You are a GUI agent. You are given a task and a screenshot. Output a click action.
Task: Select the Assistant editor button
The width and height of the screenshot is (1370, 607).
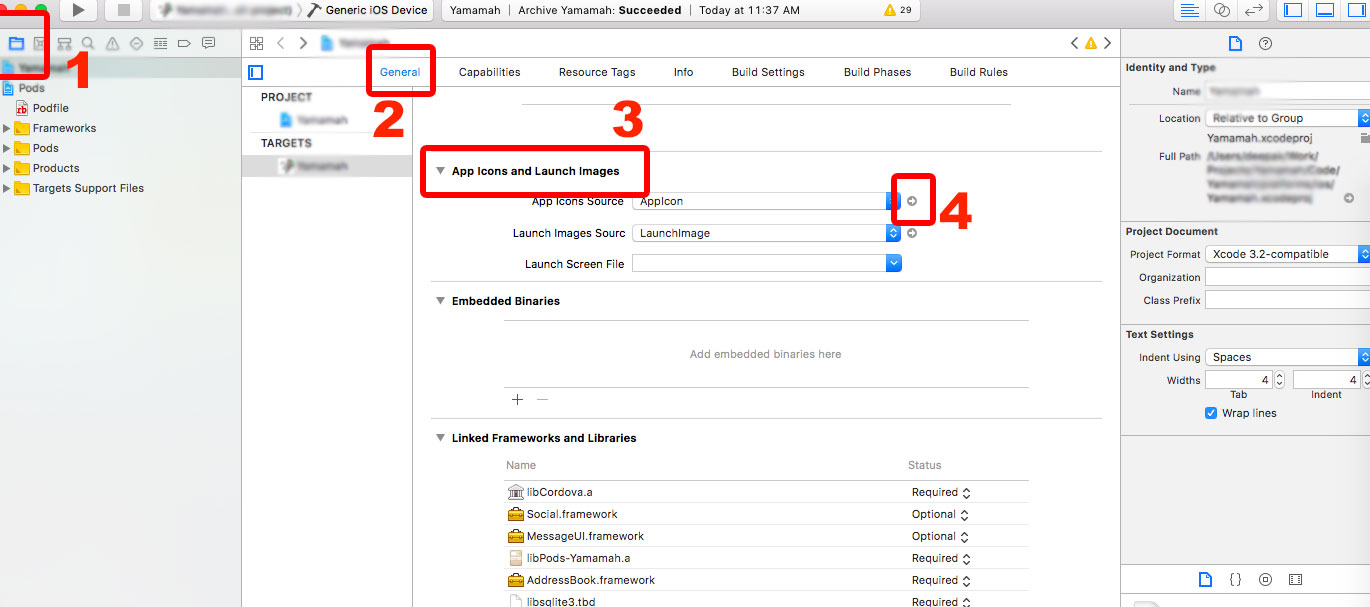1221,10
